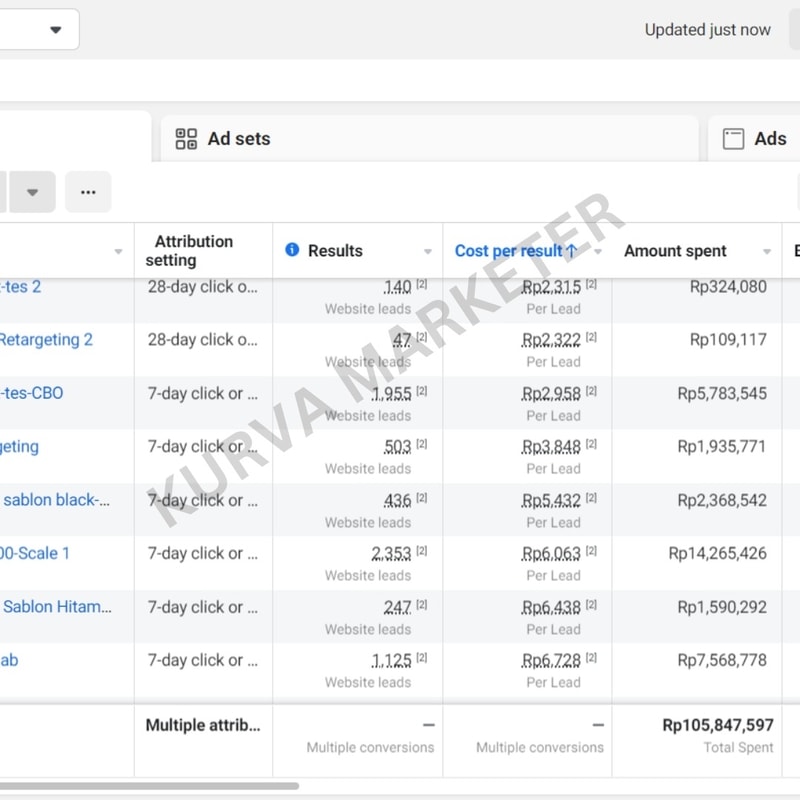
Task: Open the campaign link ending in "geting" with 503 results
Action: coord(19,446)
